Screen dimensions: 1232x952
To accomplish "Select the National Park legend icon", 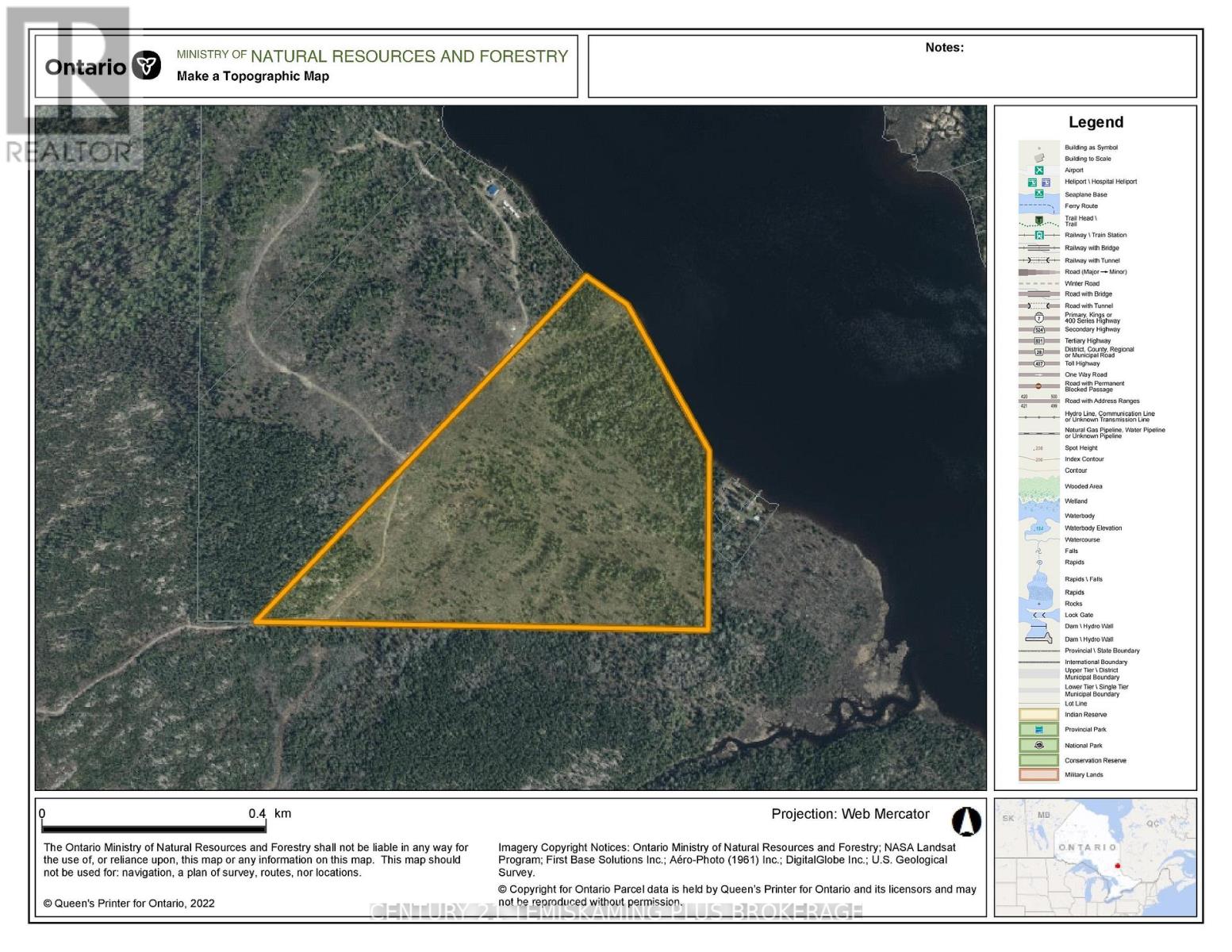I will pos(1038,746).
